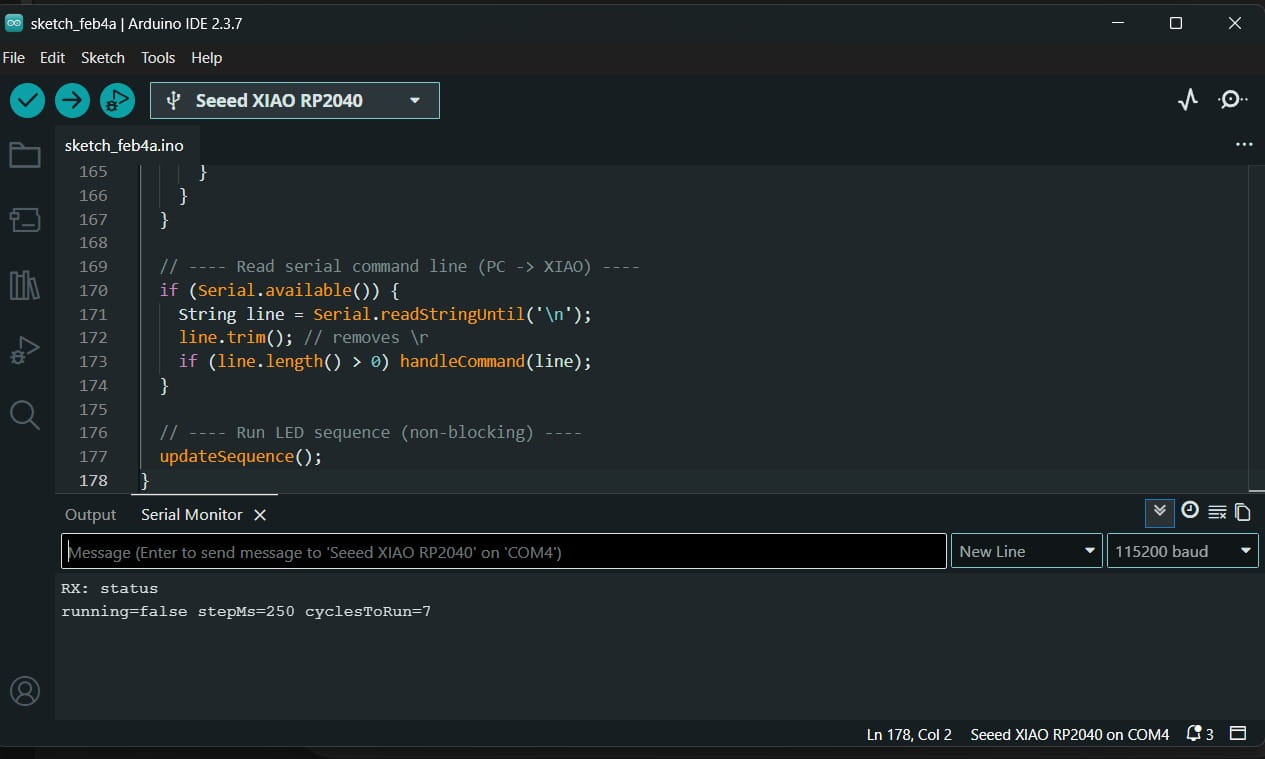Click the editor vertical scrollbar
This screenshot has width=1265, height=759.
[x=1254, y=320]
